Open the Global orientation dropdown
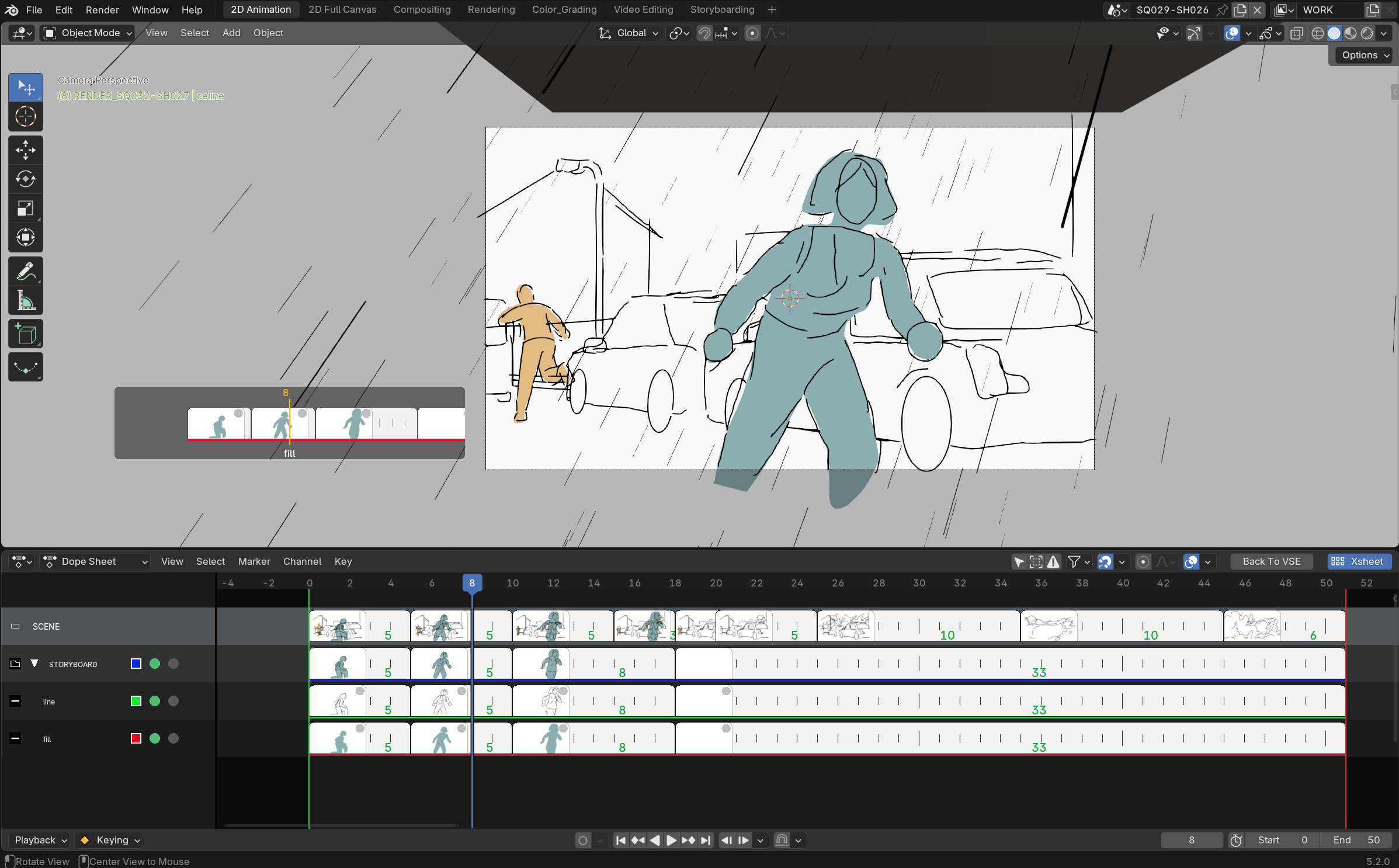The width and height of the screenshot is (1399, 868). pos(629,33)
